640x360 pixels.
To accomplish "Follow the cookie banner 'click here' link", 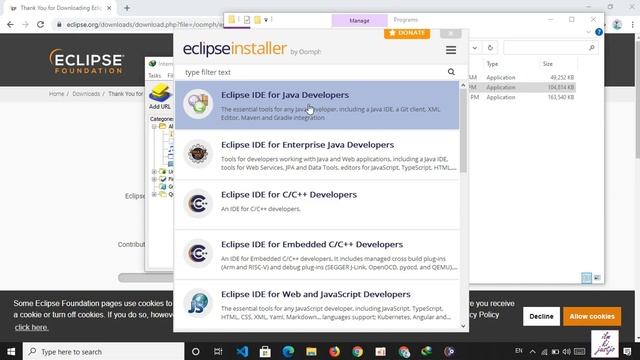I will tap(31, 327).
